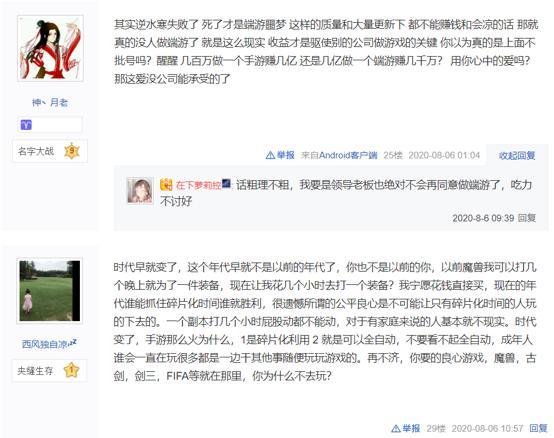Screen dimensions: 554x438
Task: Open 名字大战 level badge
Action: tap(50, 151)
